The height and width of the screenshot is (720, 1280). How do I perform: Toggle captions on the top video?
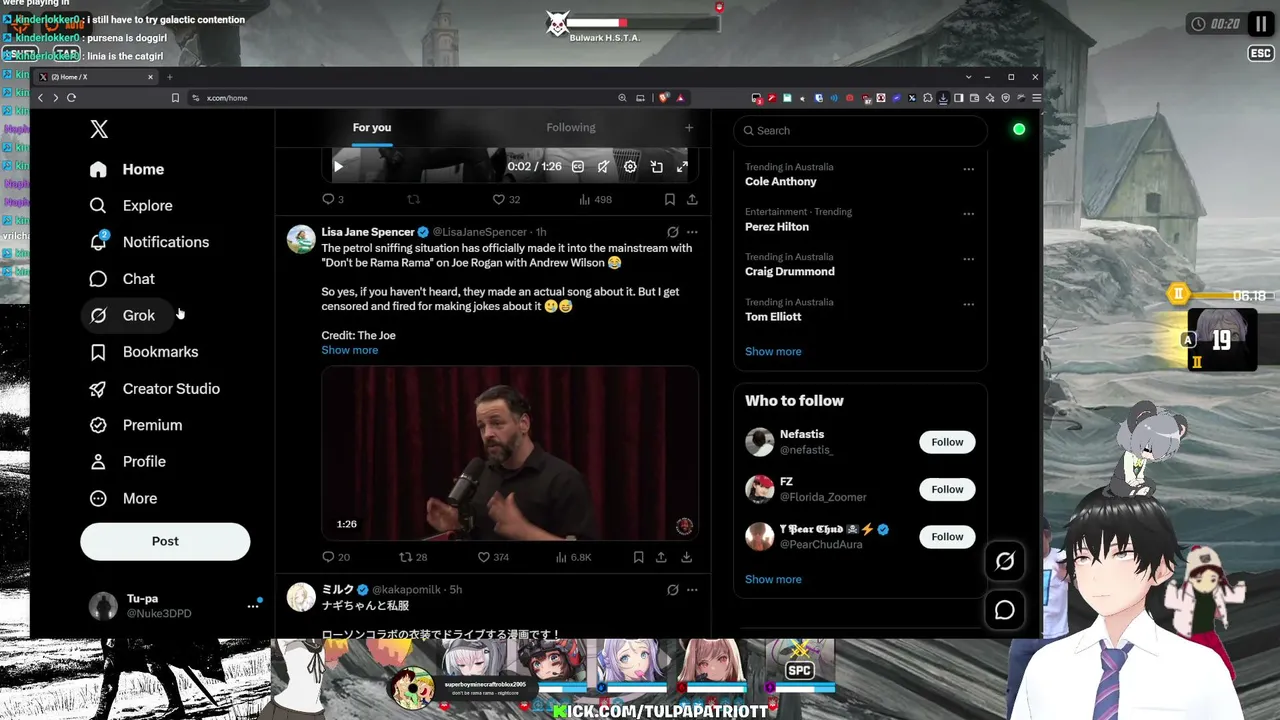pyautogui.click(x=578, y=167)
